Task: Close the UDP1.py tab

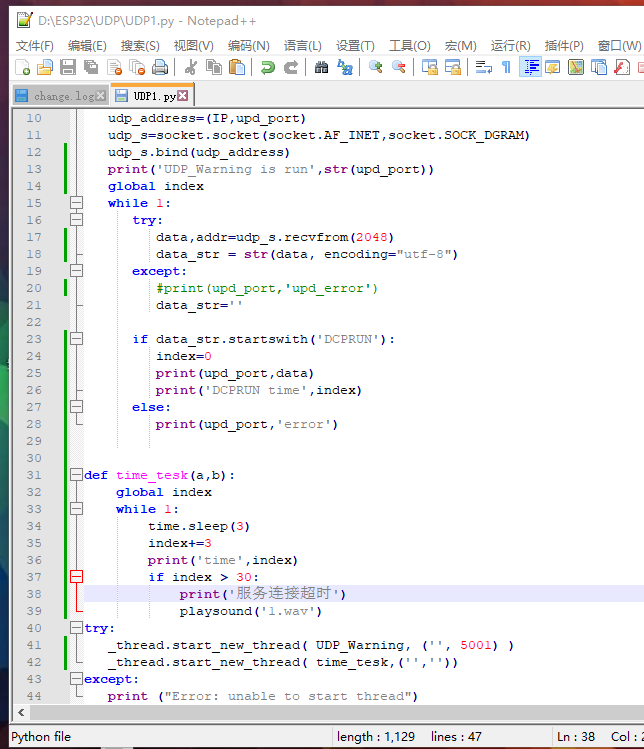Action: click(184, 96)
